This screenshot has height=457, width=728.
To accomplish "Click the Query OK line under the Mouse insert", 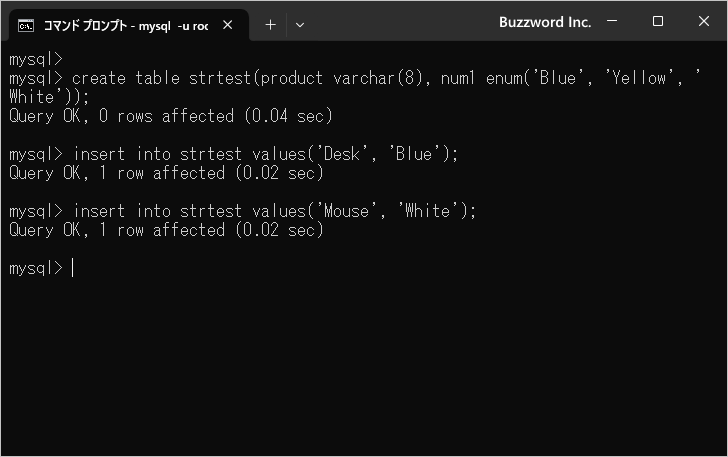I will point(166,230).
